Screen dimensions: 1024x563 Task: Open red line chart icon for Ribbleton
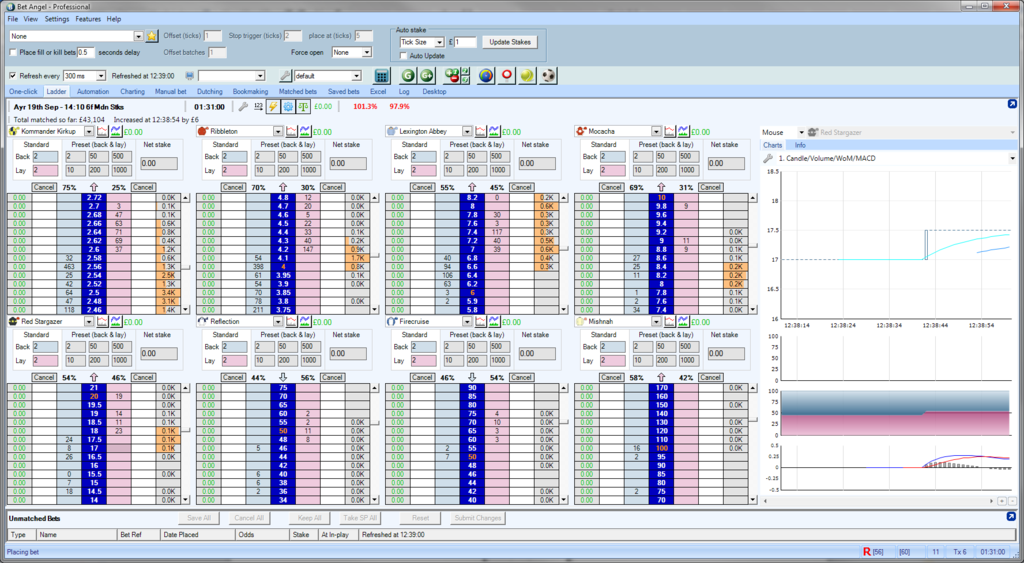click(291, 131)
